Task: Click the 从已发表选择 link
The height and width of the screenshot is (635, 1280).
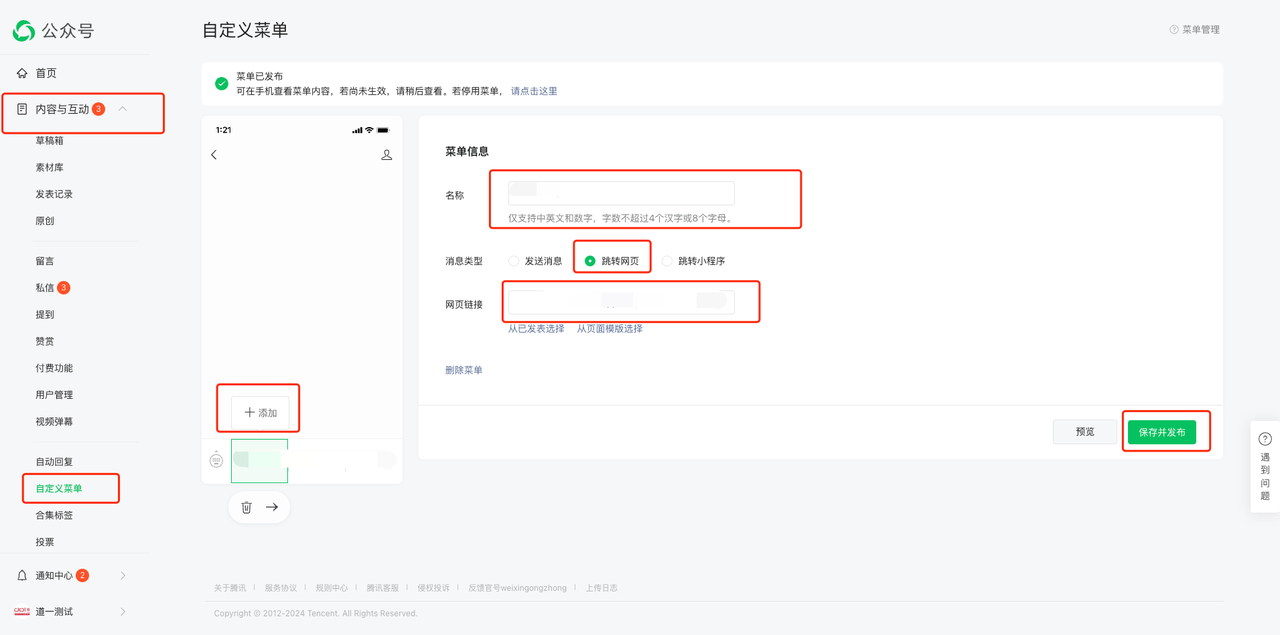Action: [x=536, y=328]
